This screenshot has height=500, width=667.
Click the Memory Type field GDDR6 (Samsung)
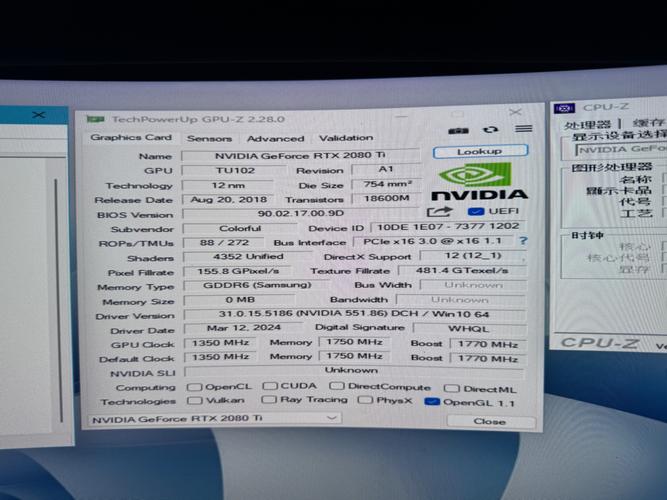tap(257, 285)
